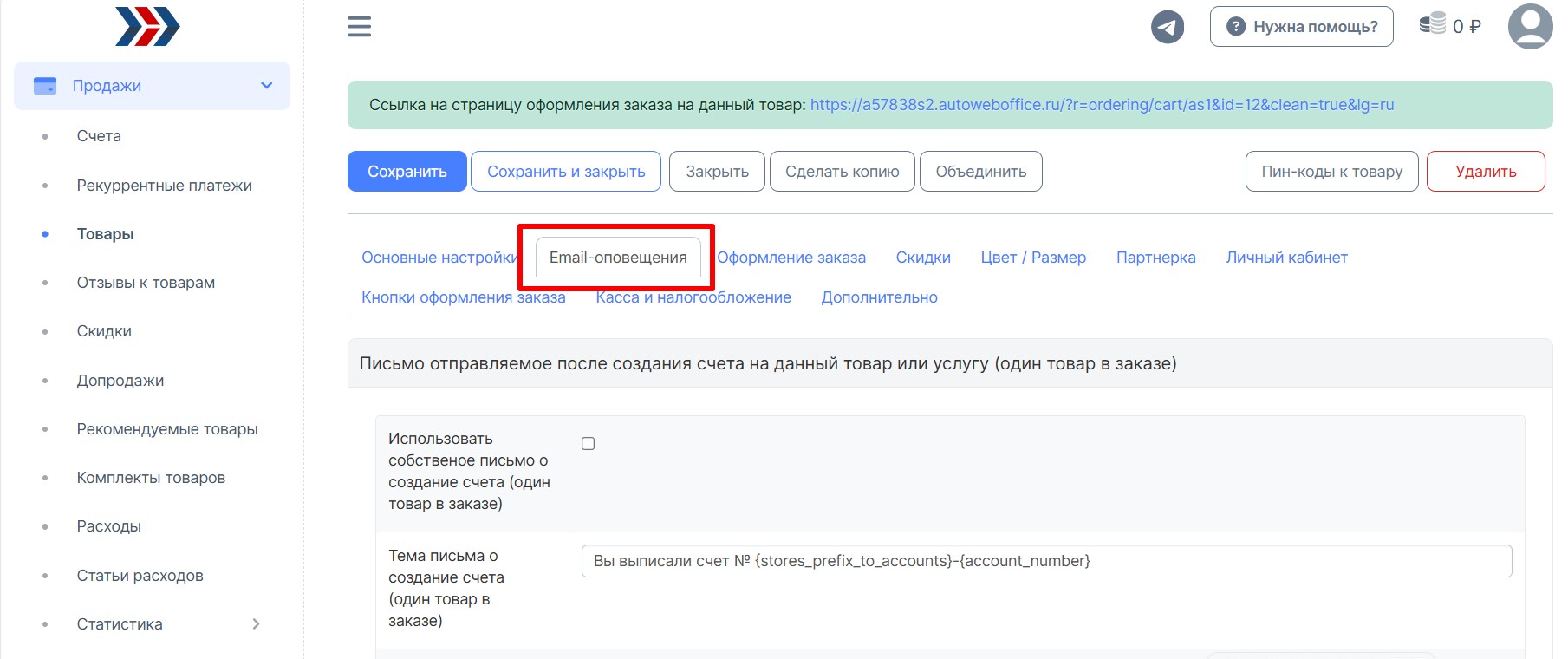
Task: Open the Пин-коды к товару button
Action: click(x=1331, y=172)
